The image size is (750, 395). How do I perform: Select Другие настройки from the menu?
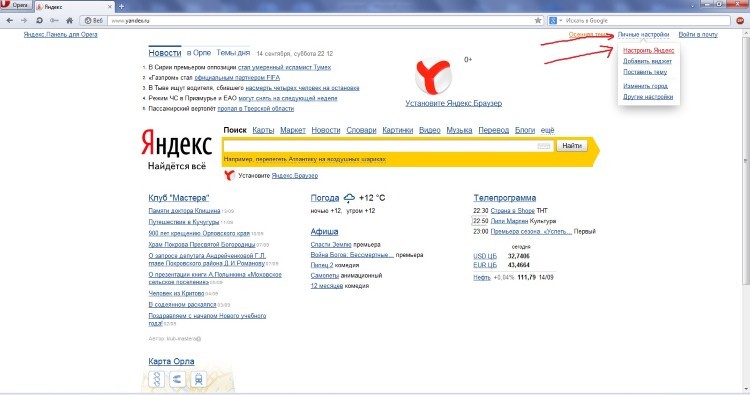click(x=648, y=97)
